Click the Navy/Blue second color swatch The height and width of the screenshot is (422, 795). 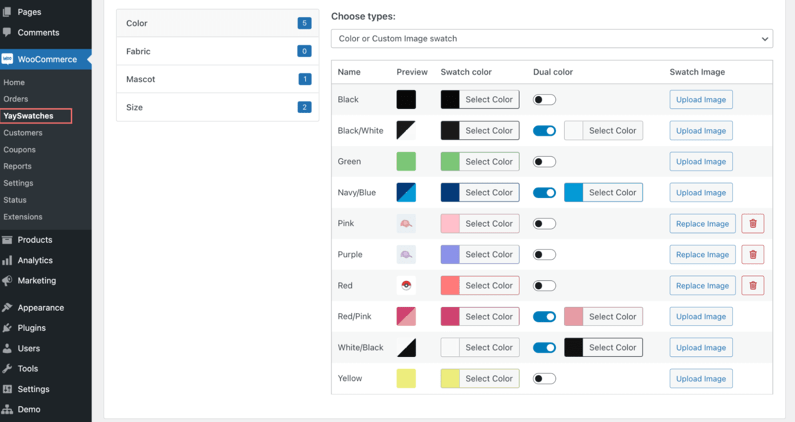pos(573,193)
